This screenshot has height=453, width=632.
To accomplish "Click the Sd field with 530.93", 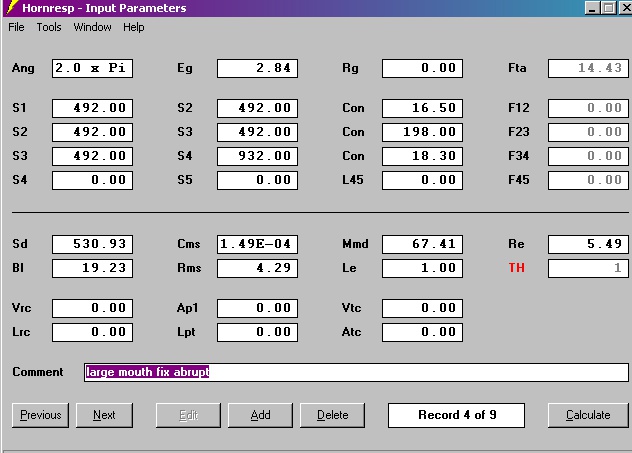I will [92, 244].
